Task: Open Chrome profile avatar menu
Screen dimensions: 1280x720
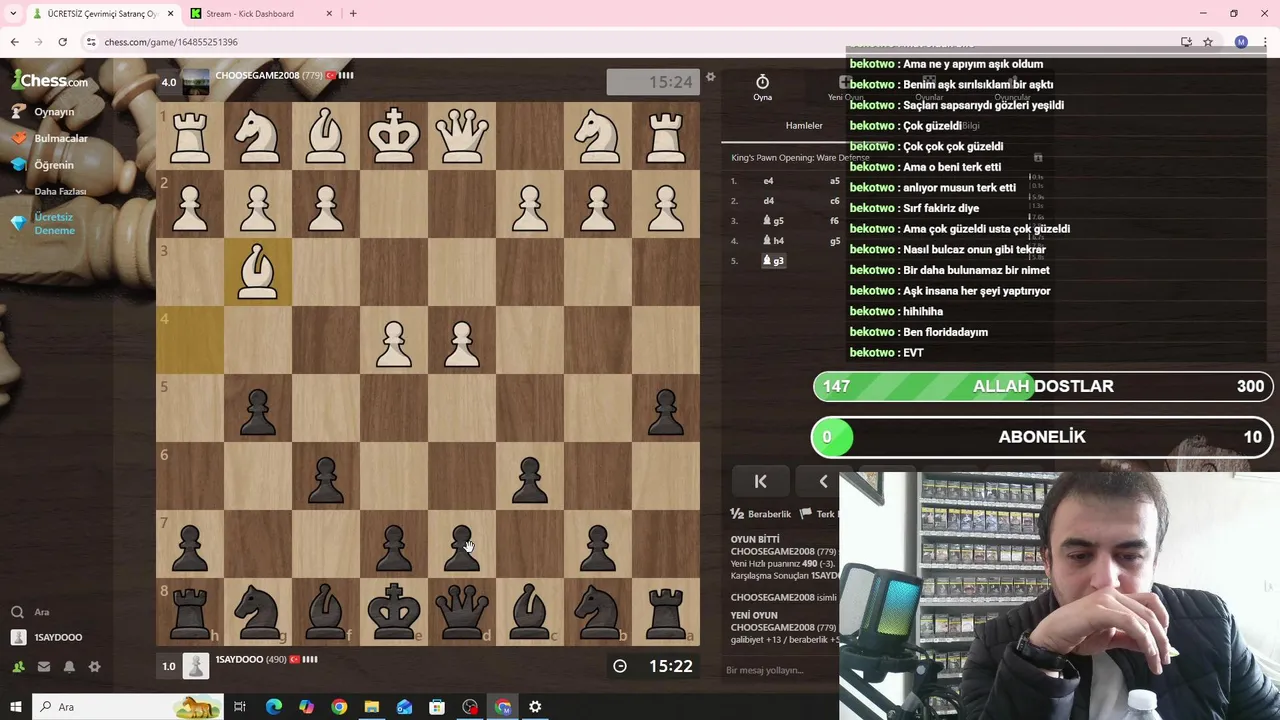Action: (x=1241, y=42)
